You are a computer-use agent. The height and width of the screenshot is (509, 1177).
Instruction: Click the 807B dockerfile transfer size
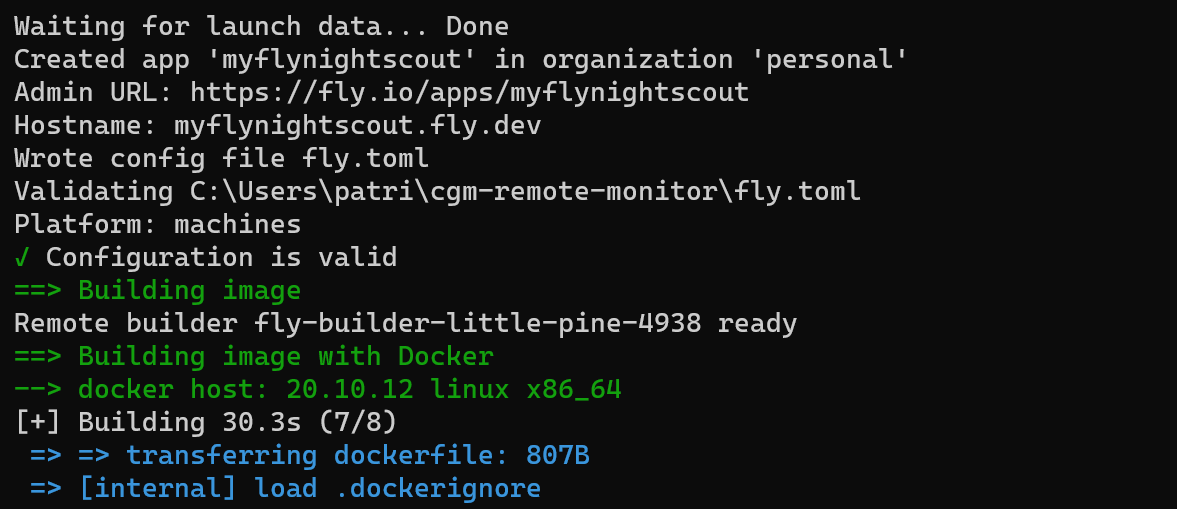pyautogui.click(x=558, y=456)
